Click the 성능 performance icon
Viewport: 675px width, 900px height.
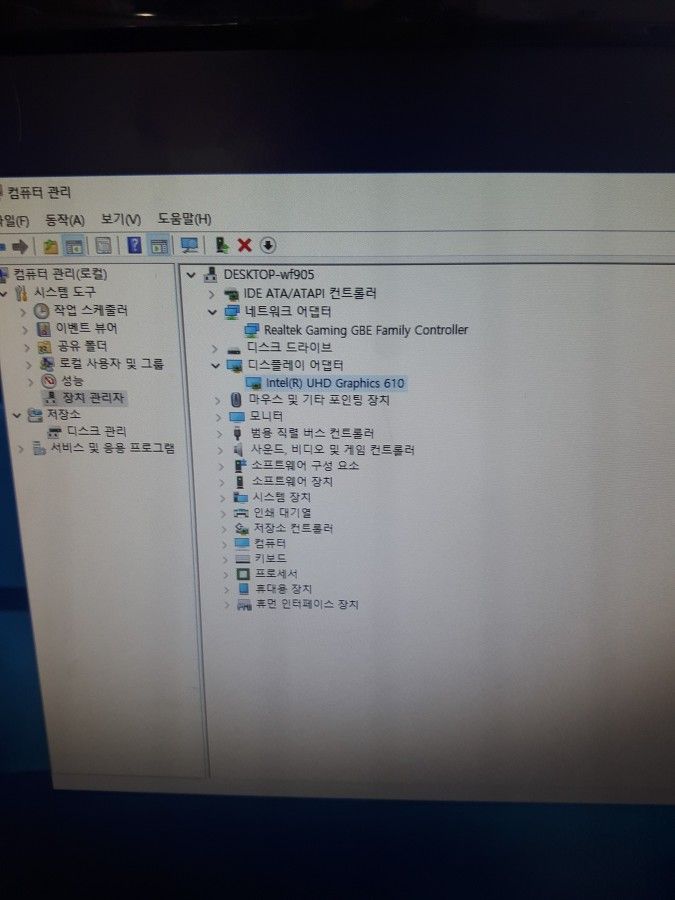(x=49, y=381)
